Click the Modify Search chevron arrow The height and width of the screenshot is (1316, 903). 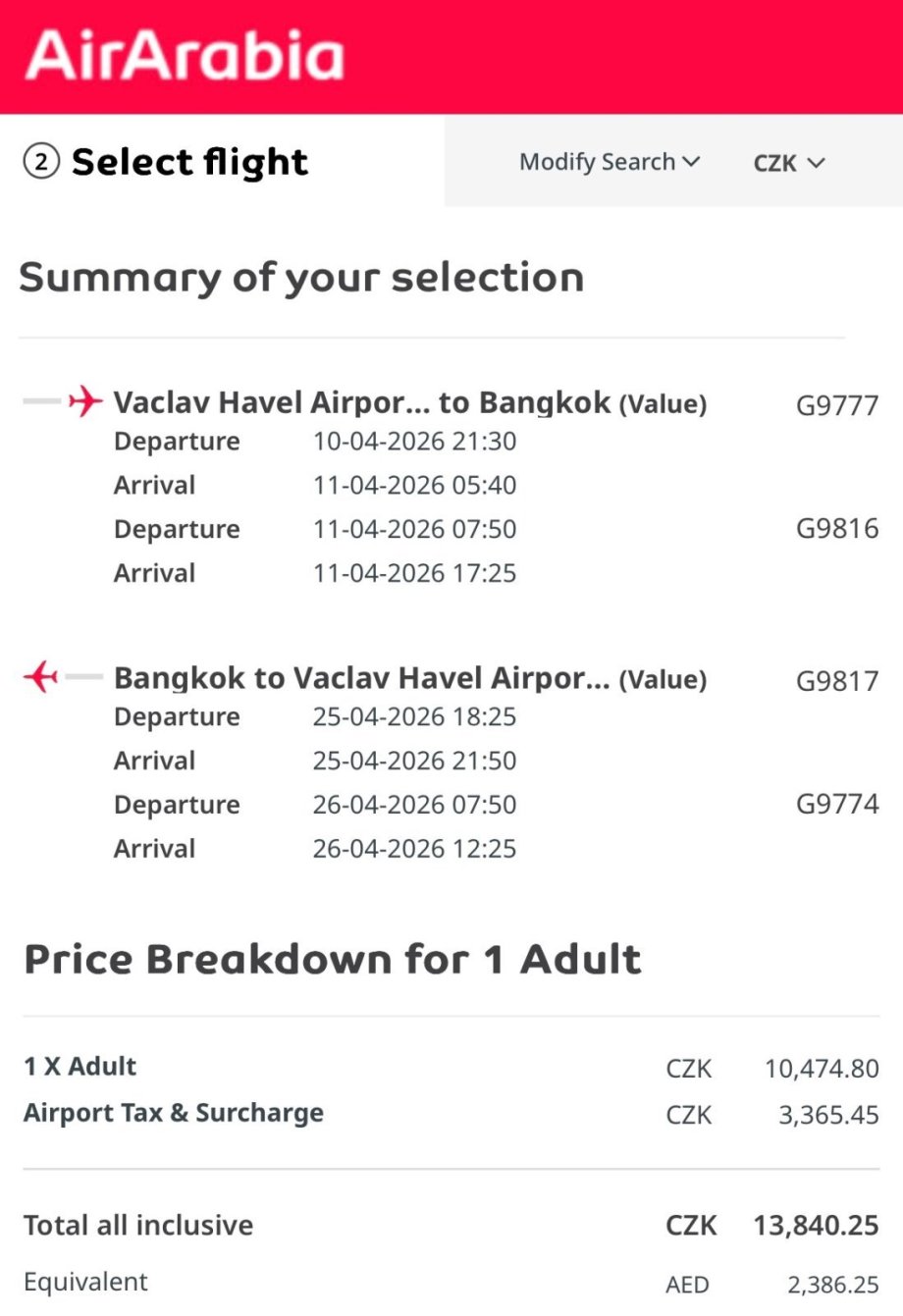click(691, 162)
